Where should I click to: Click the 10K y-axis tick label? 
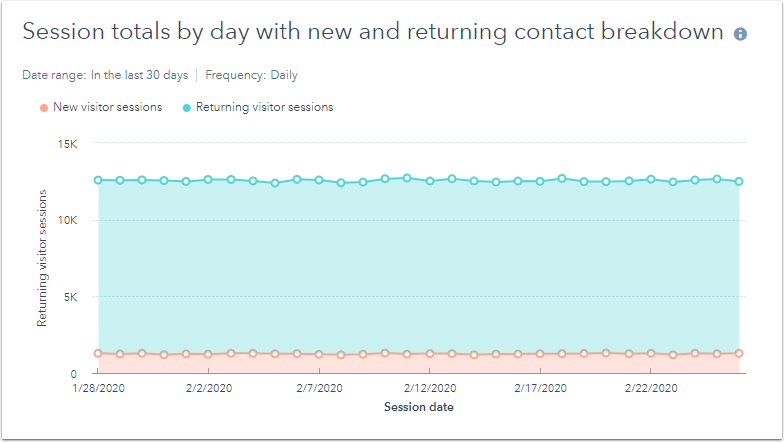(66, 220)
